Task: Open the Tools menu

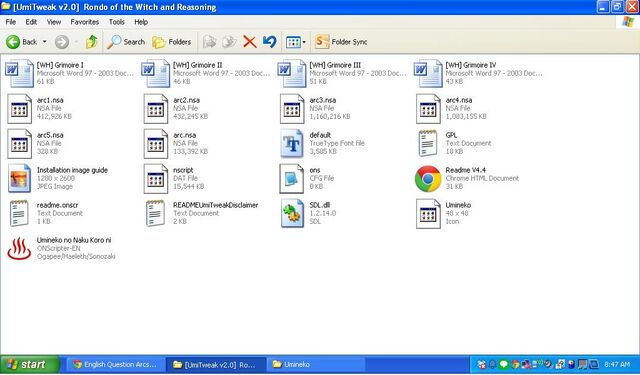Action: [x=117, y=22]
